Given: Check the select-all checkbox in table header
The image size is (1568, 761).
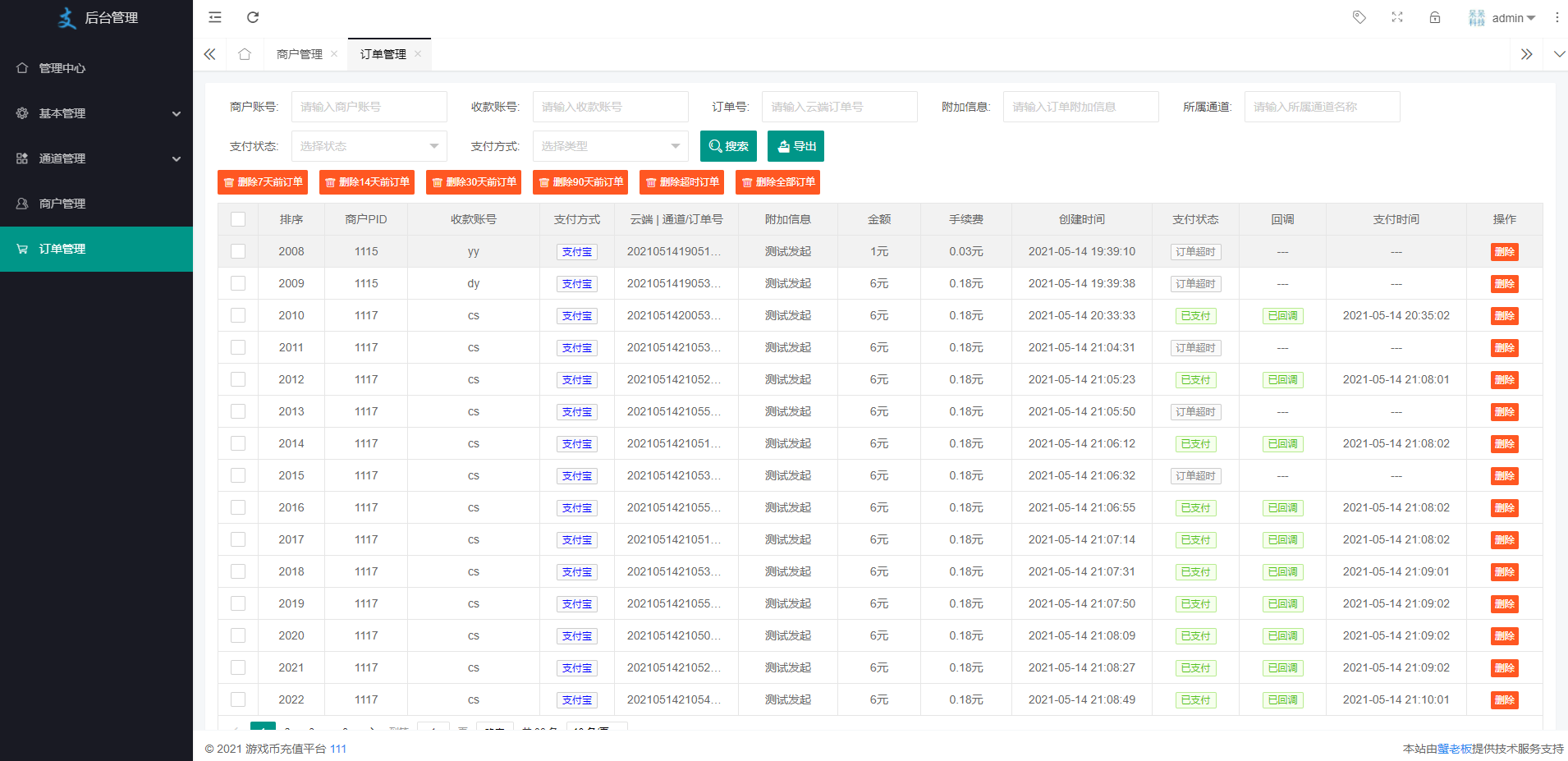Looking at the screenshot, I should coord(238,219).
